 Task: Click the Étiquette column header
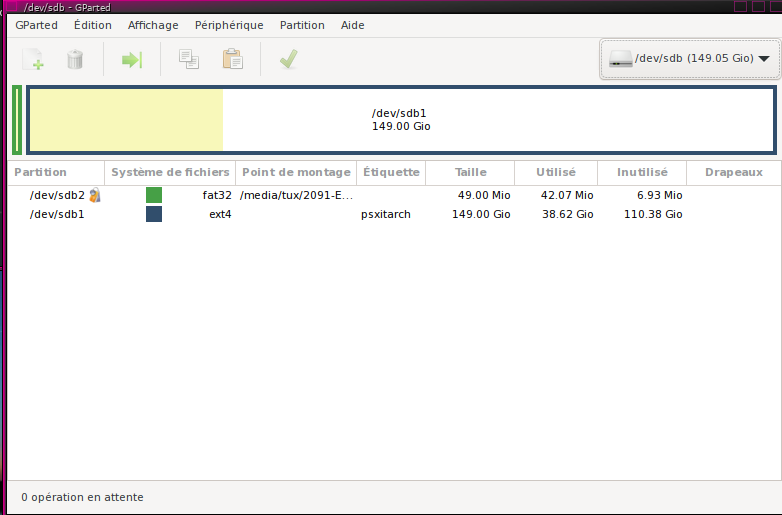click(x=391, y=172)
